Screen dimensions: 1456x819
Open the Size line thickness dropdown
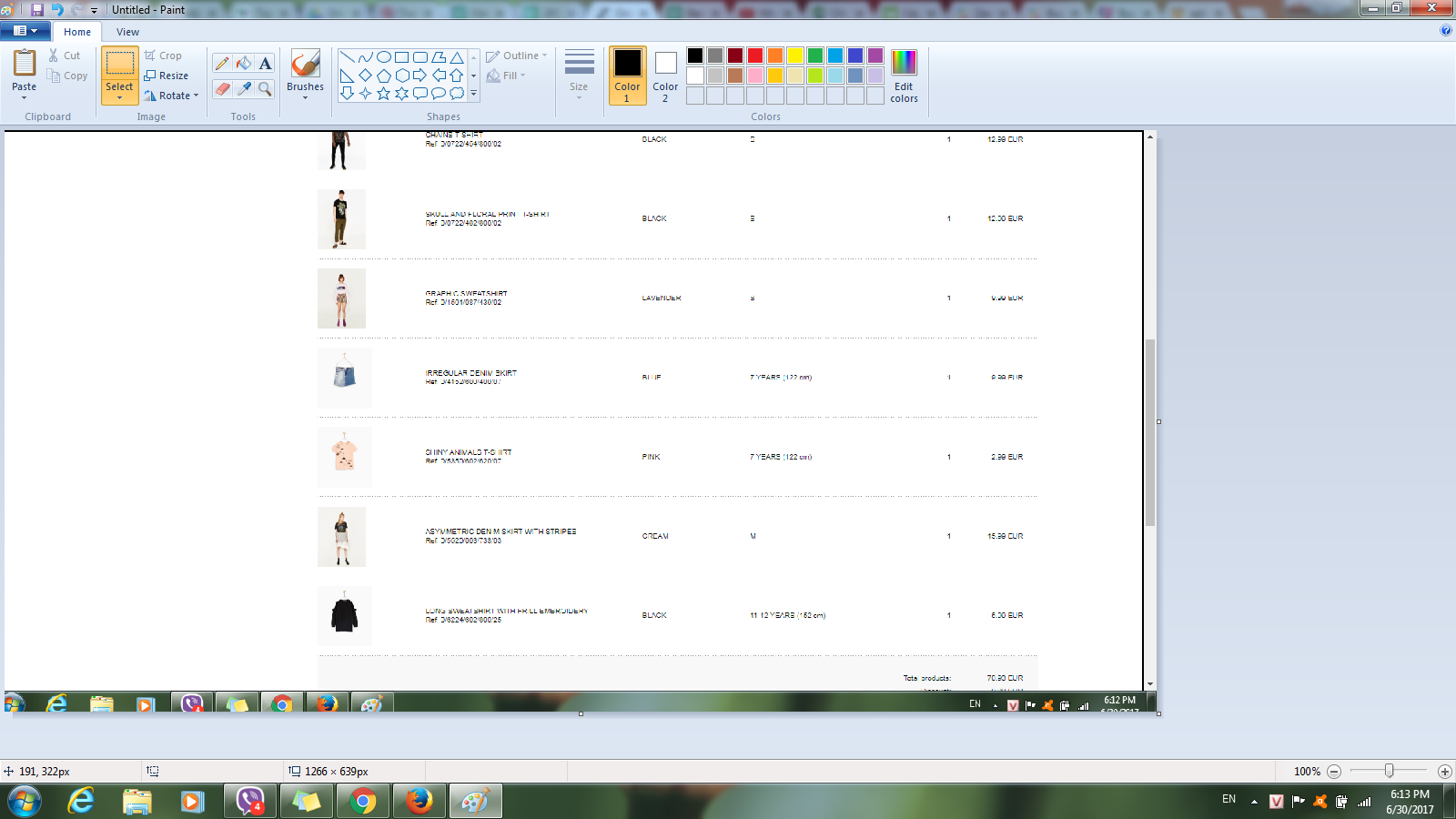(x=579, y=75)
